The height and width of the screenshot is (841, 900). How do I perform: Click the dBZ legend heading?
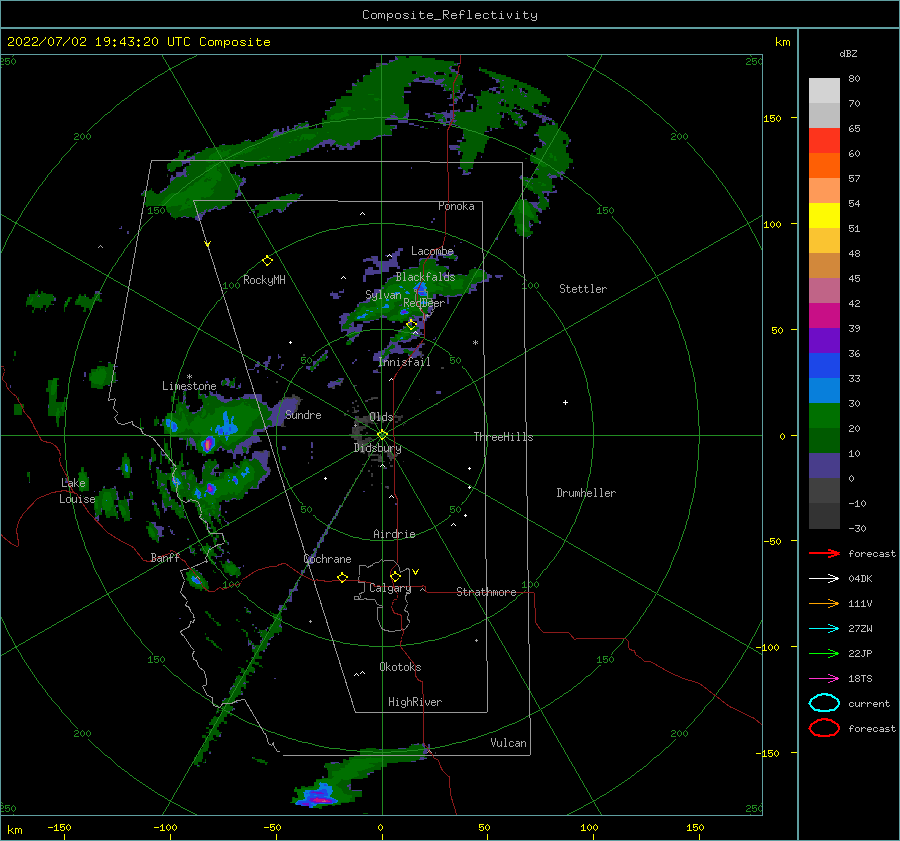click(848, 53)
